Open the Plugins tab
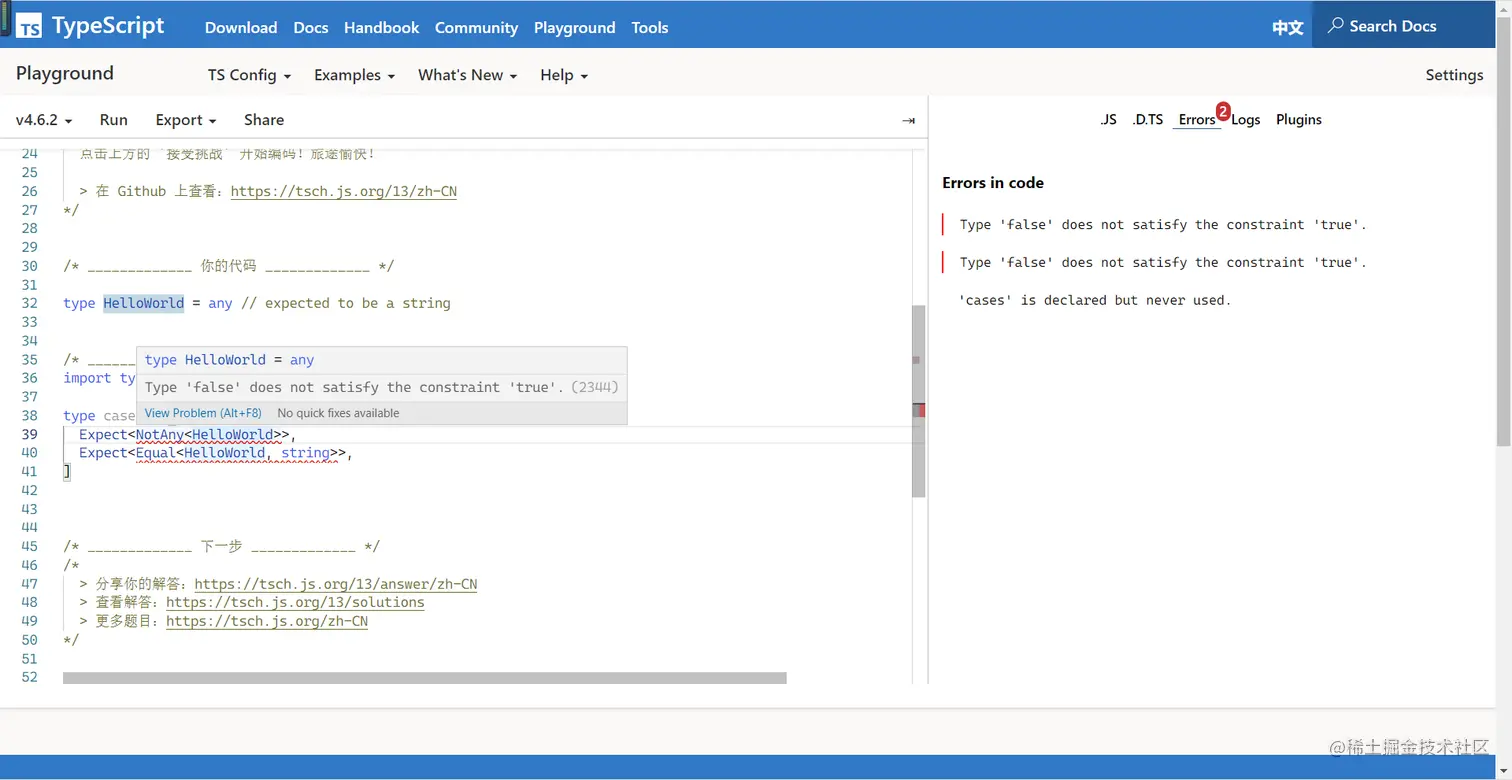The image size is (1512, 780). point(1299,120)
